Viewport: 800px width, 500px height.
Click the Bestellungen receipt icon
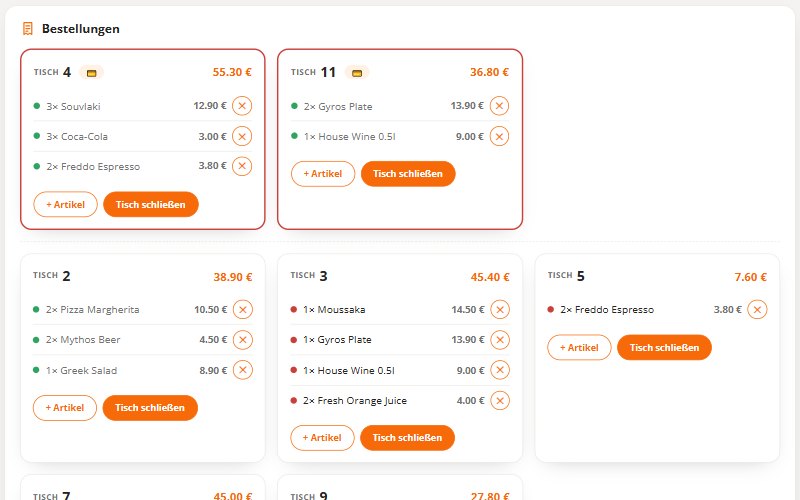pos(28,29)
